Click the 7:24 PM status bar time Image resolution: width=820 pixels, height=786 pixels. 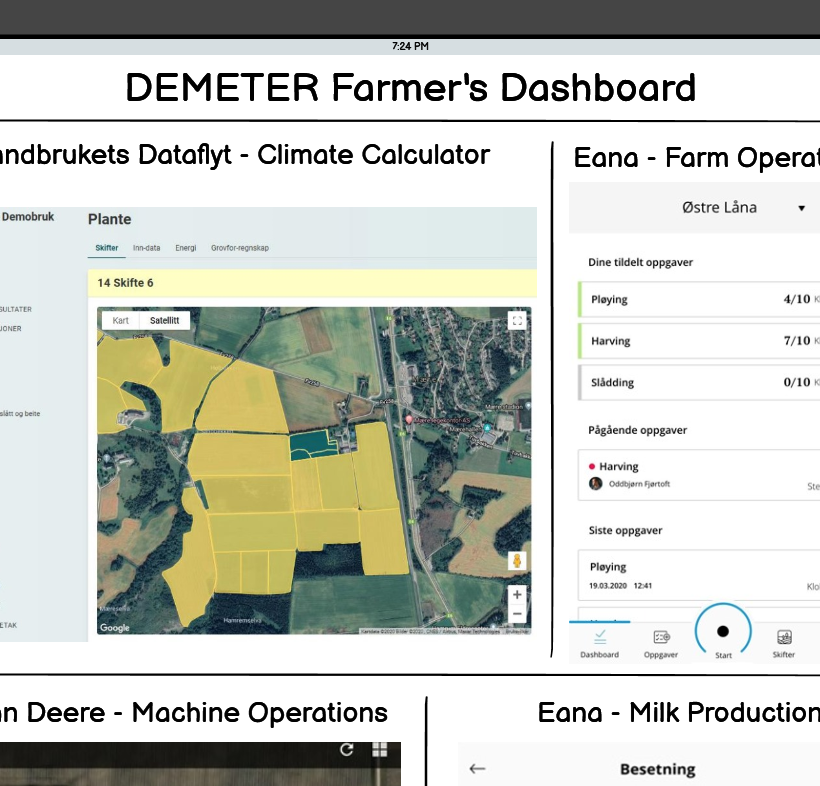pyautogui.click(x=410, y=46)
